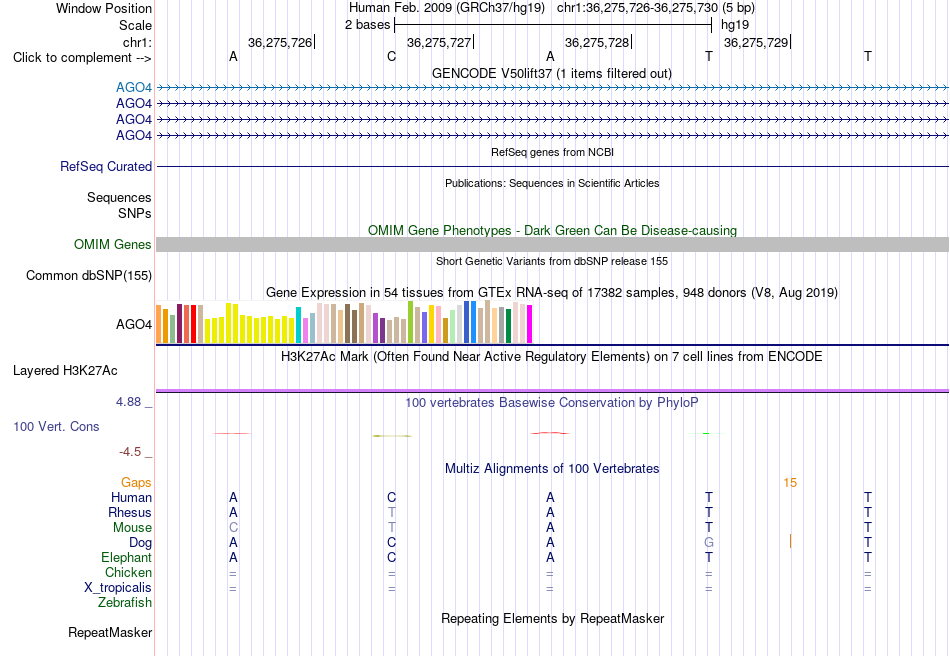Viewport: 950px width, 656px height.
Task: Open the H3K27Ac Mark ENCODE track title
Action: [551, 356]
